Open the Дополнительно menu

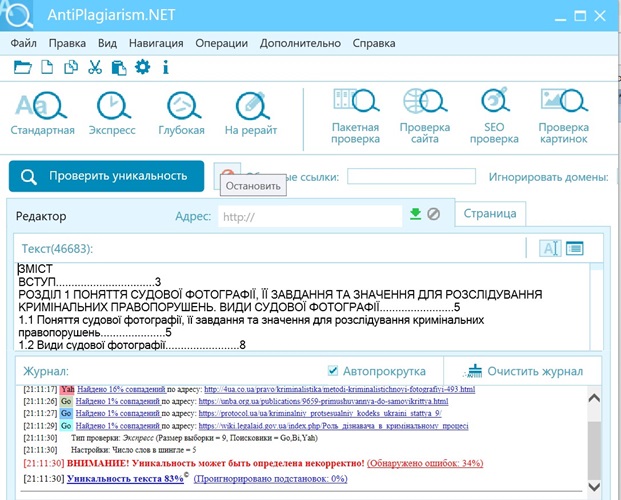click(300, 43)
